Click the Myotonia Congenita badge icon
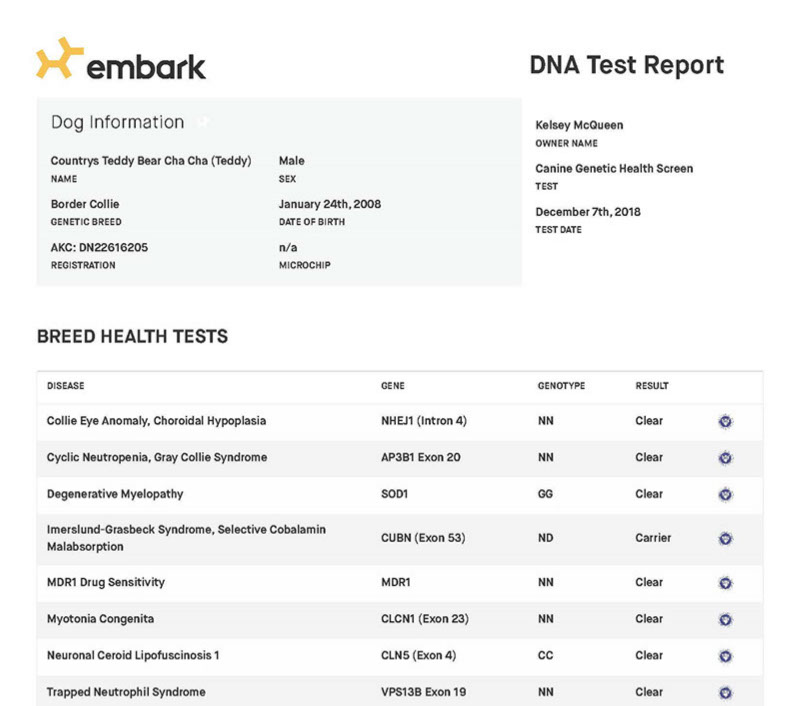 [x=725, y=619]
